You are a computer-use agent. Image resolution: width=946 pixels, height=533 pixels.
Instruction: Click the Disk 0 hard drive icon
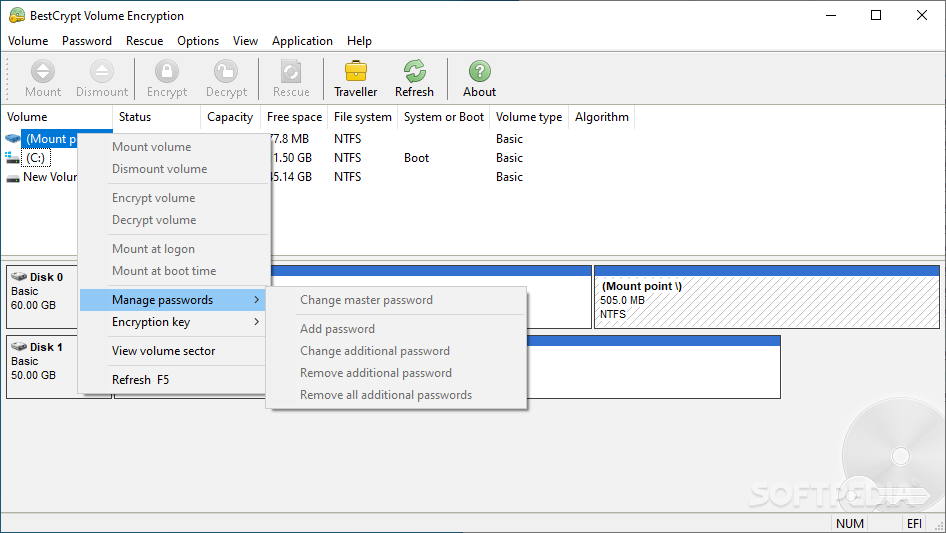pyautogui.click(x=19, y=276)
